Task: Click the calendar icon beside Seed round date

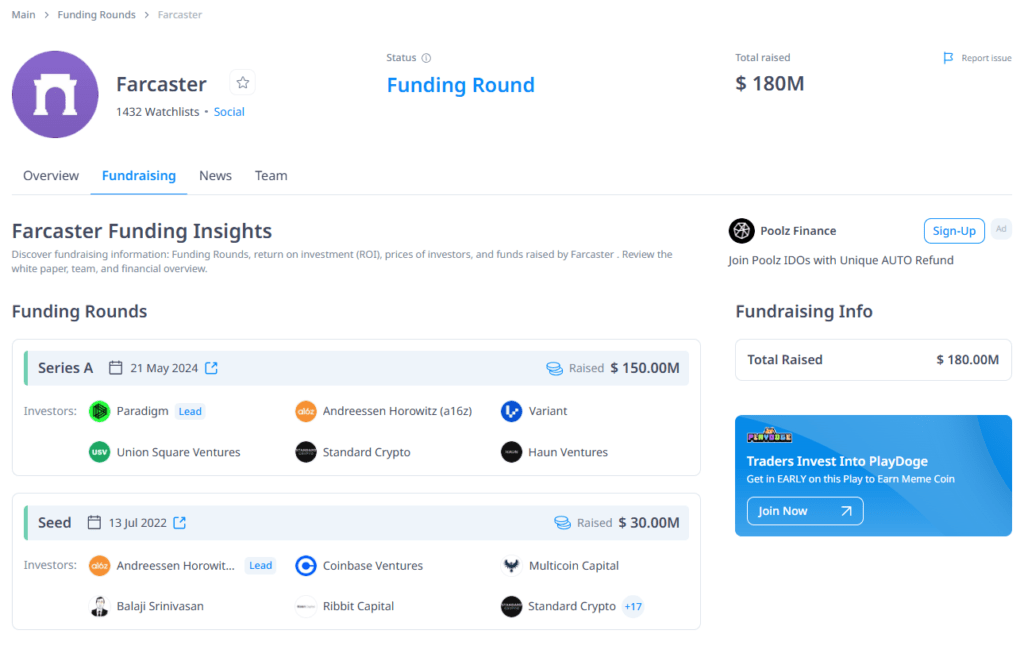Action: (94, 521)
